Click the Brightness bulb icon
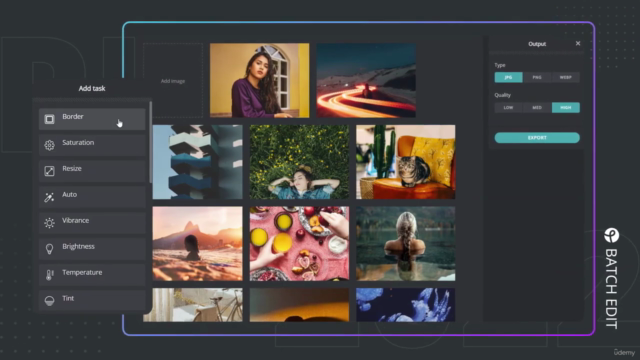The image size is (640, 360). point(49,249)
